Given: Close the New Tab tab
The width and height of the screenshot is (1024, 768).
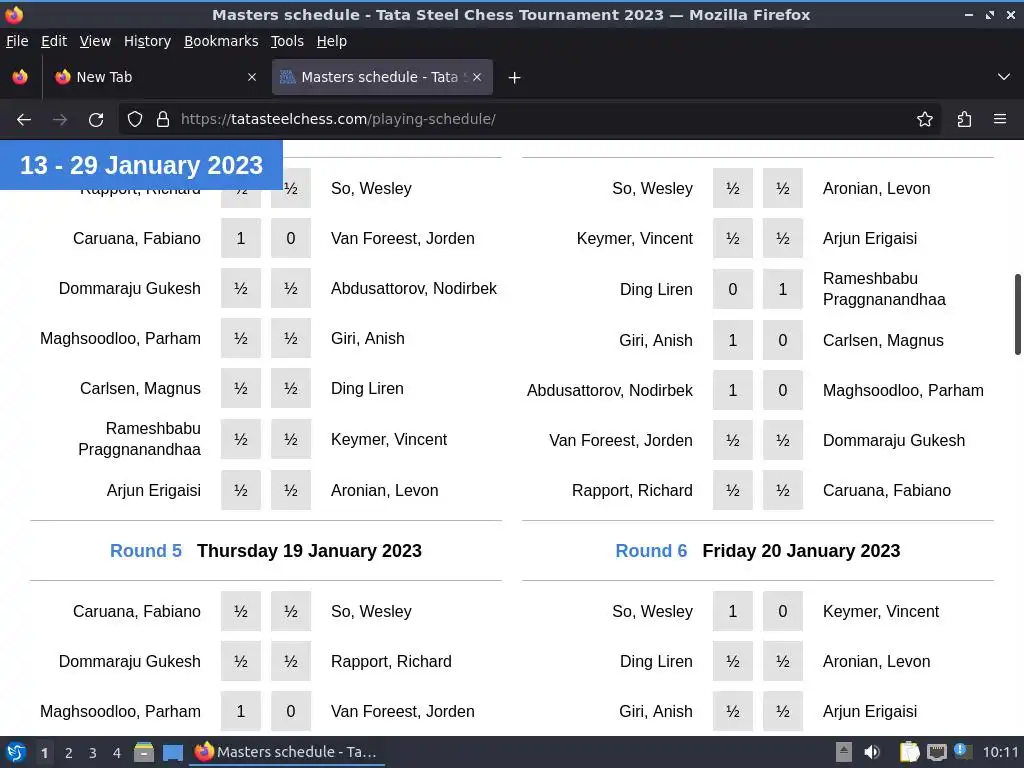Looking at the screenshot, I should click(x=251, y=77).
